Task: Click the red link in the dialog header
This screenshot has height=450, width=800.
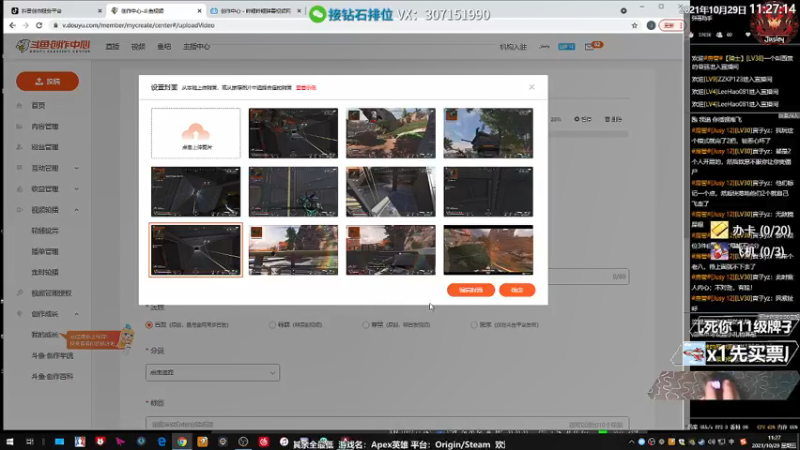Action: coord(306,88)
